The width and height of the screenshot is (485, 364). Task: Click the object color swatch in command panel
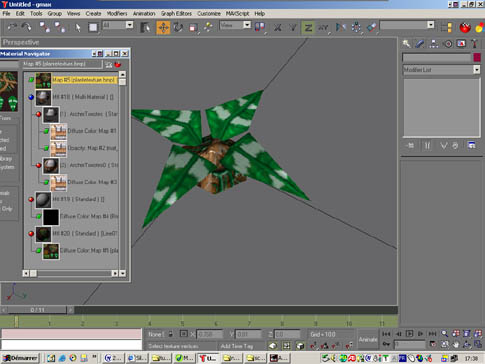click(x=477, y=57)
